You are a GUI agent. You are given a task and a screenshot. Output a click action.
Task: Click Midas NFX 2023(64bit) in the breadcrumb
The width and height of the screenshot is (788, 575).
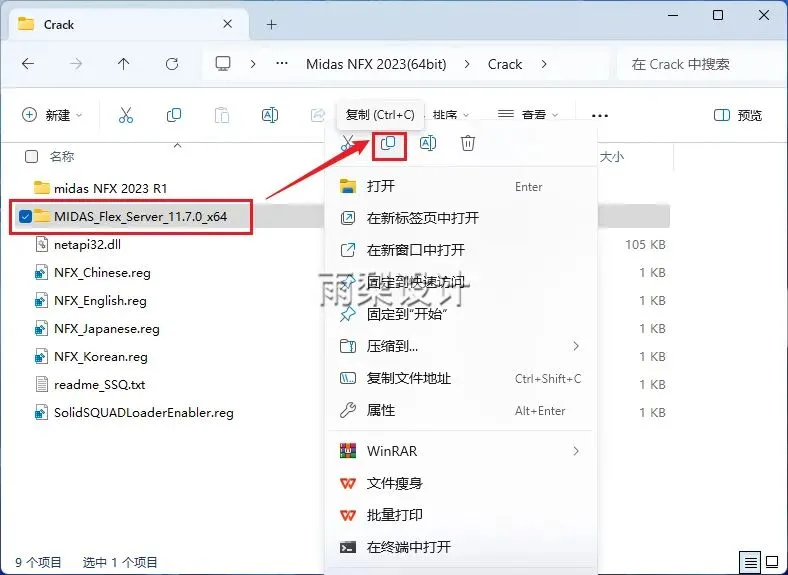click(376, 64)
